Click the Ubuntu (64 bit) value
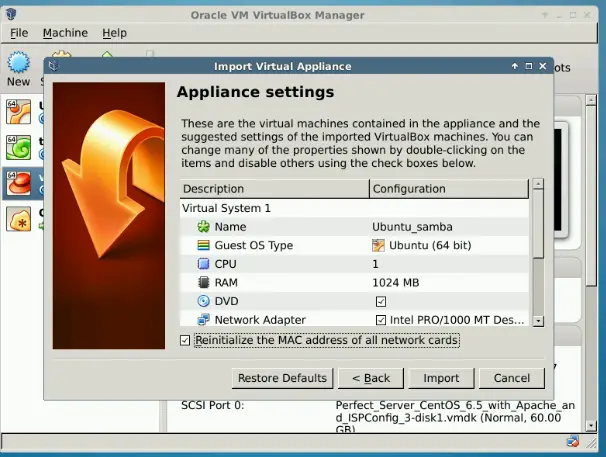 coord(430,245)
